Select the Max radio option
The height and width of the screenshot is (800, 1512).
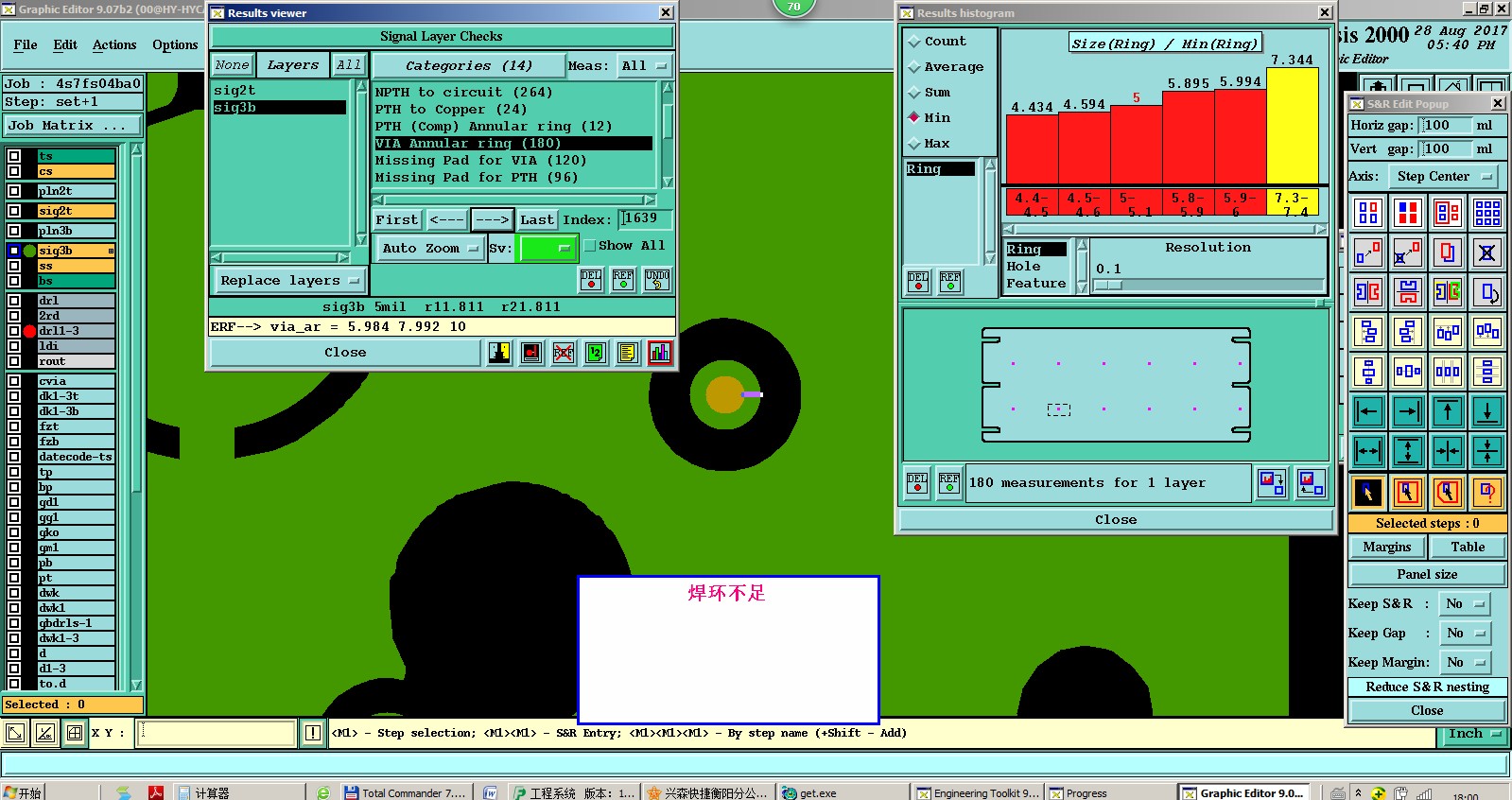913,145
